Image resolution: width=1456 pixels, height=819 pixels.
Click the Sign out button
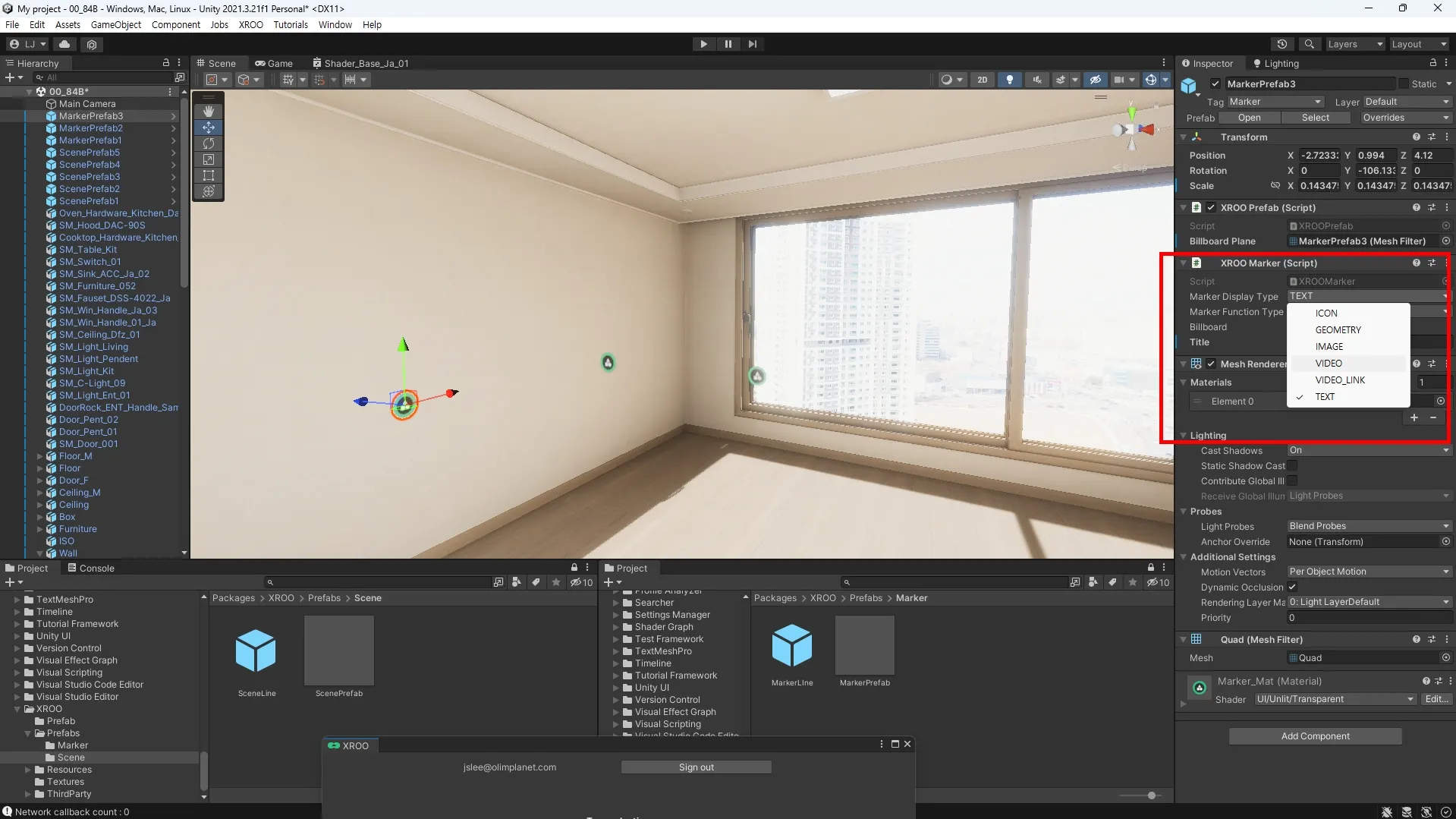coord(696,767)
